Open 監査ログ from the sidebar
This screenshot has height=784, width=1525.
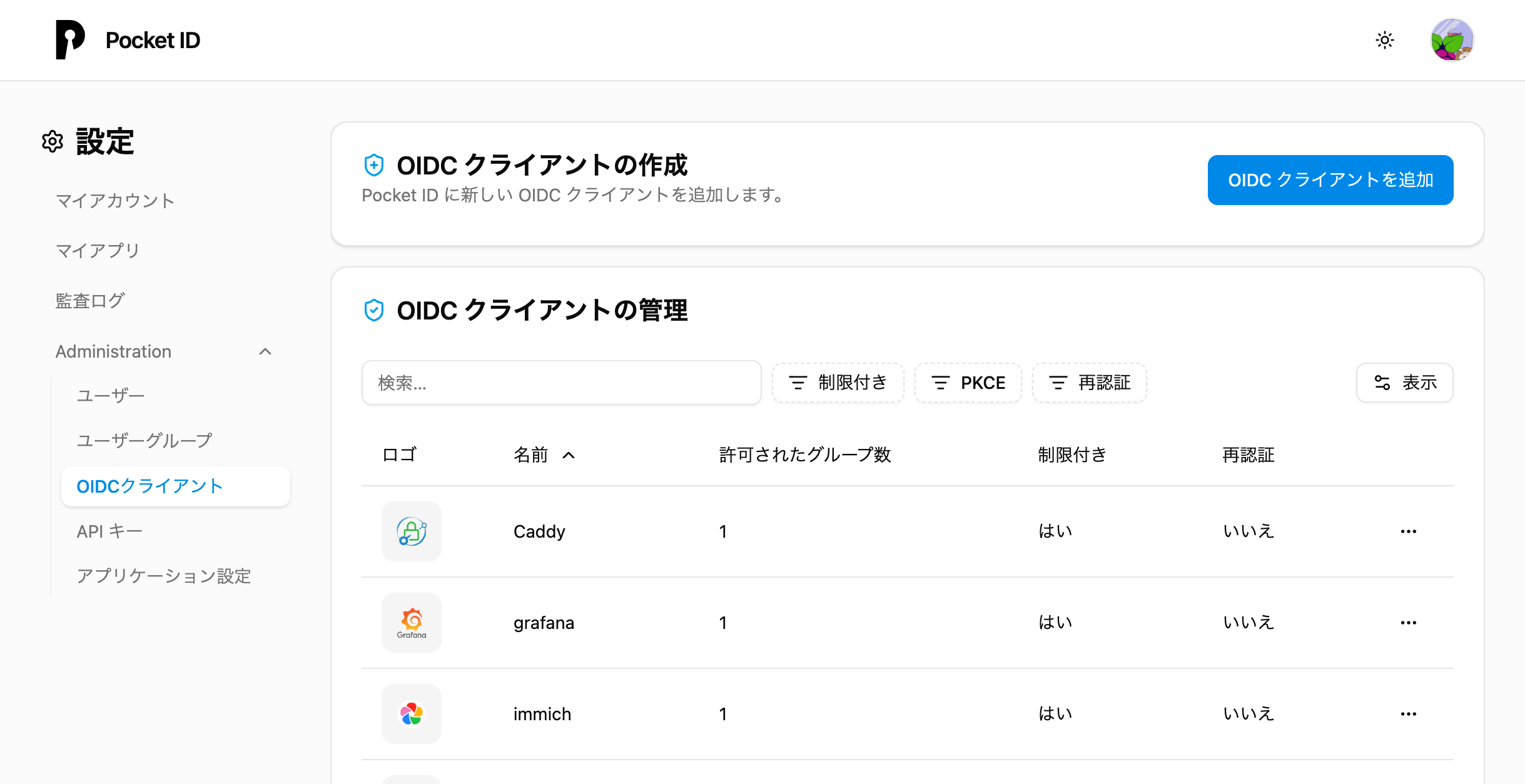(89, 300)
